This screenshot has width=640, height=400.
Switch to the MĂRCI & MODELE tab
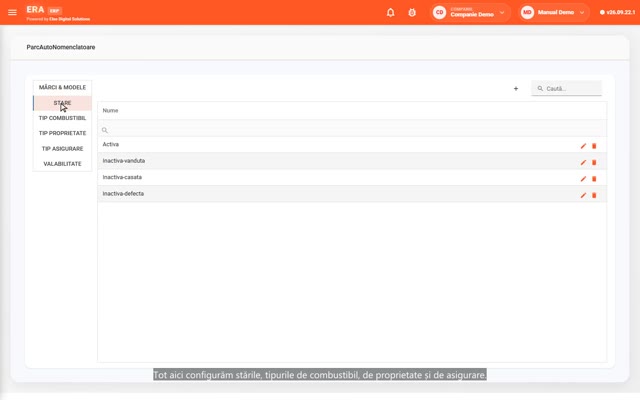(62, 87)
